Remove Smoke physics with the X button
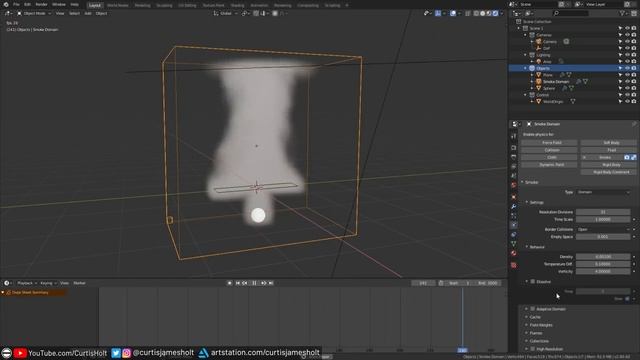This screenshot has width=640, height=360. tap(584, 158)
